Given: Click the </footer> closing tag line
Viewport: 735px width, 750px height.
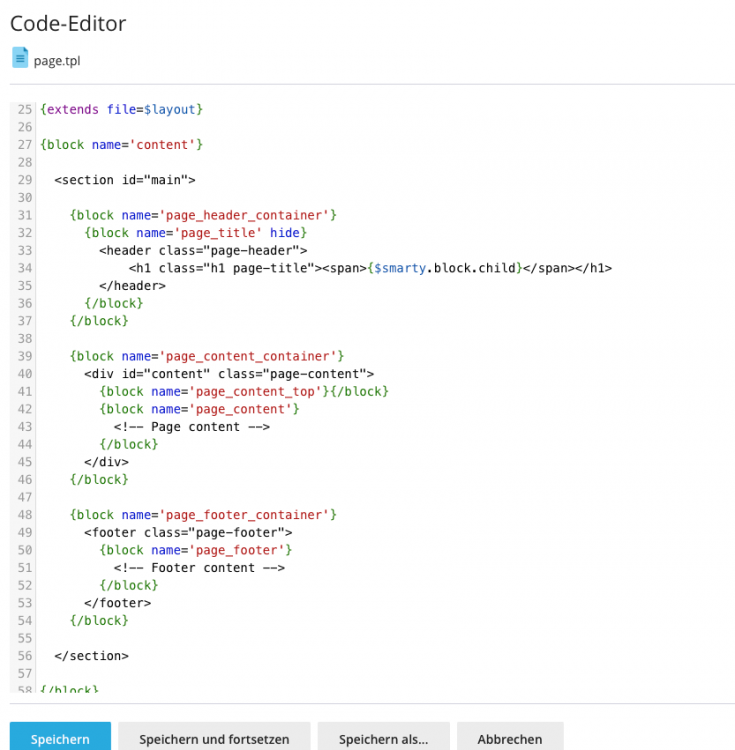Looking at the screenshot, I should pos(118,603).
